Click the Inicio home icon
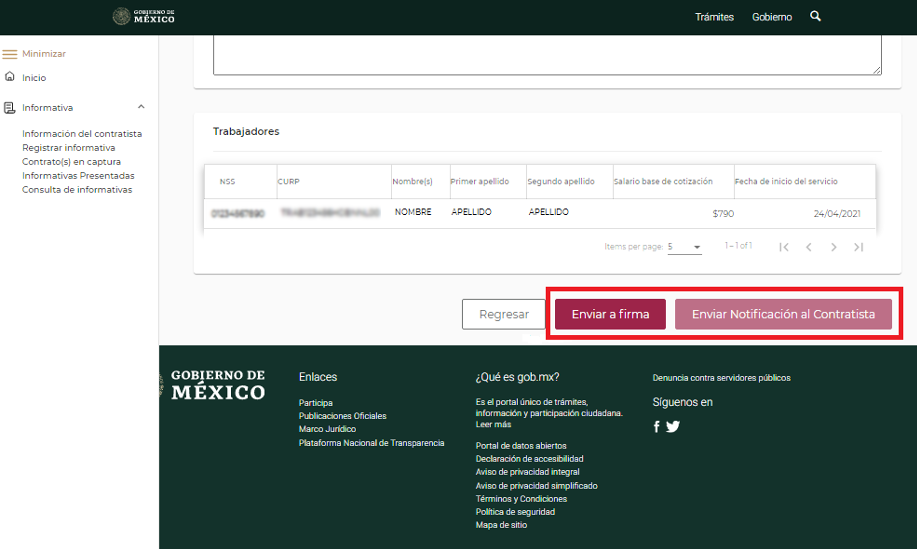The width and height of the screenshot is (917, 549). point(10,77)
